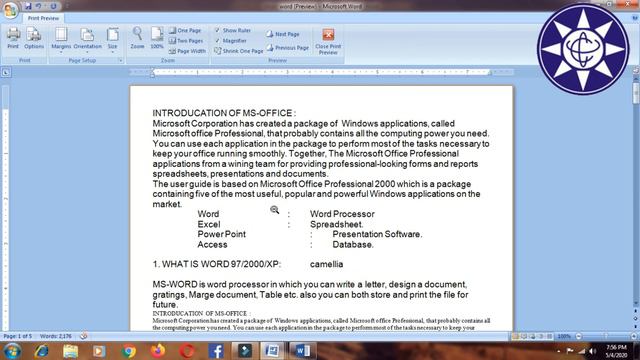The image size is (640, 360).
Task: Switch to Web Layout view
Action: click(533, 336)
